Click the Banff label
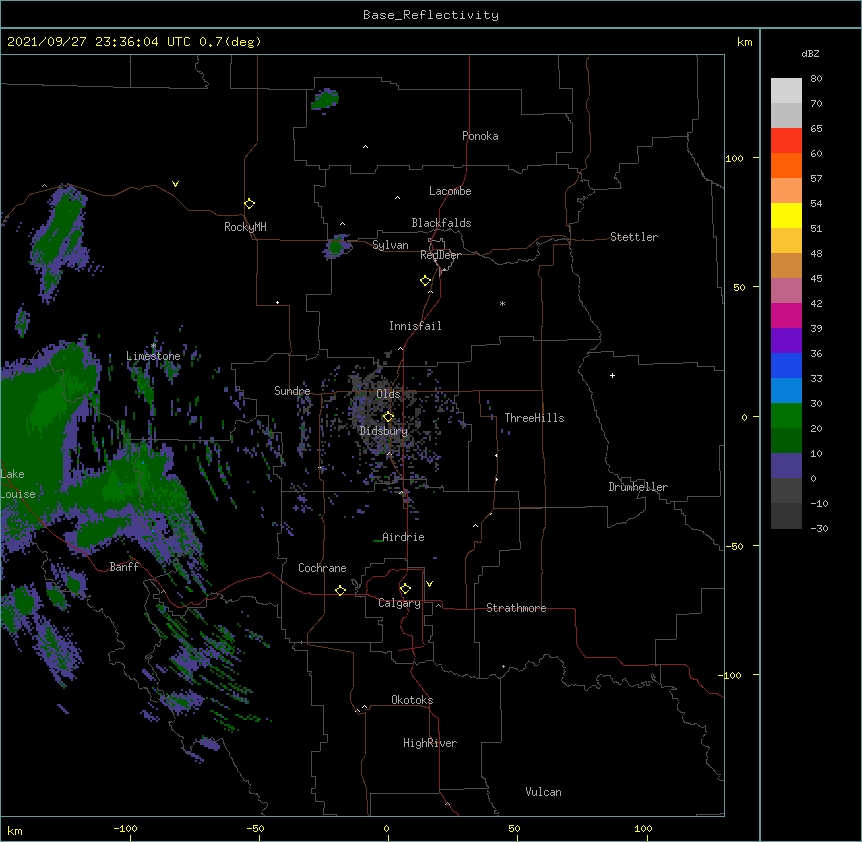 tap(124, 567)
